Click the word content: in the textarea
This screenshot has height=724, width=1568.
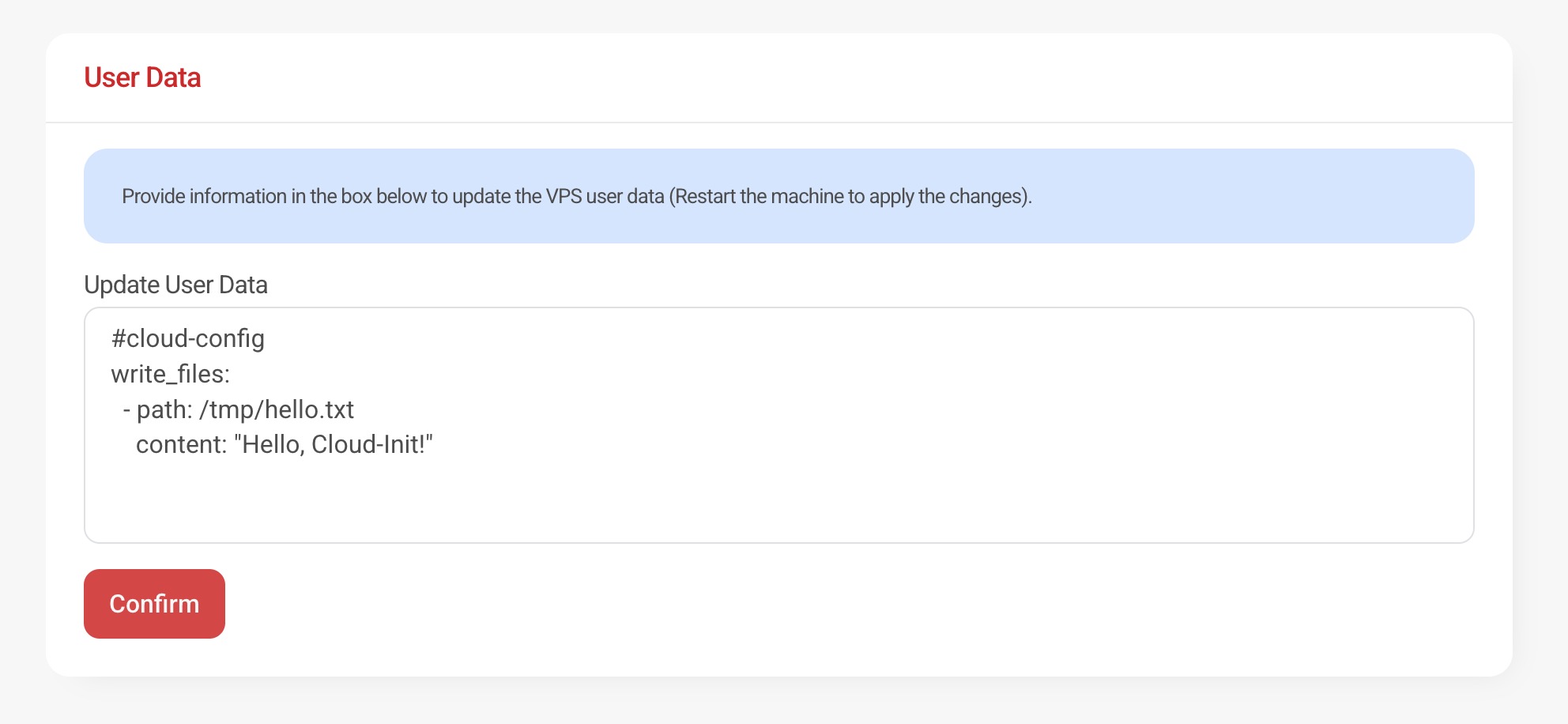click(x=182, y=445)
